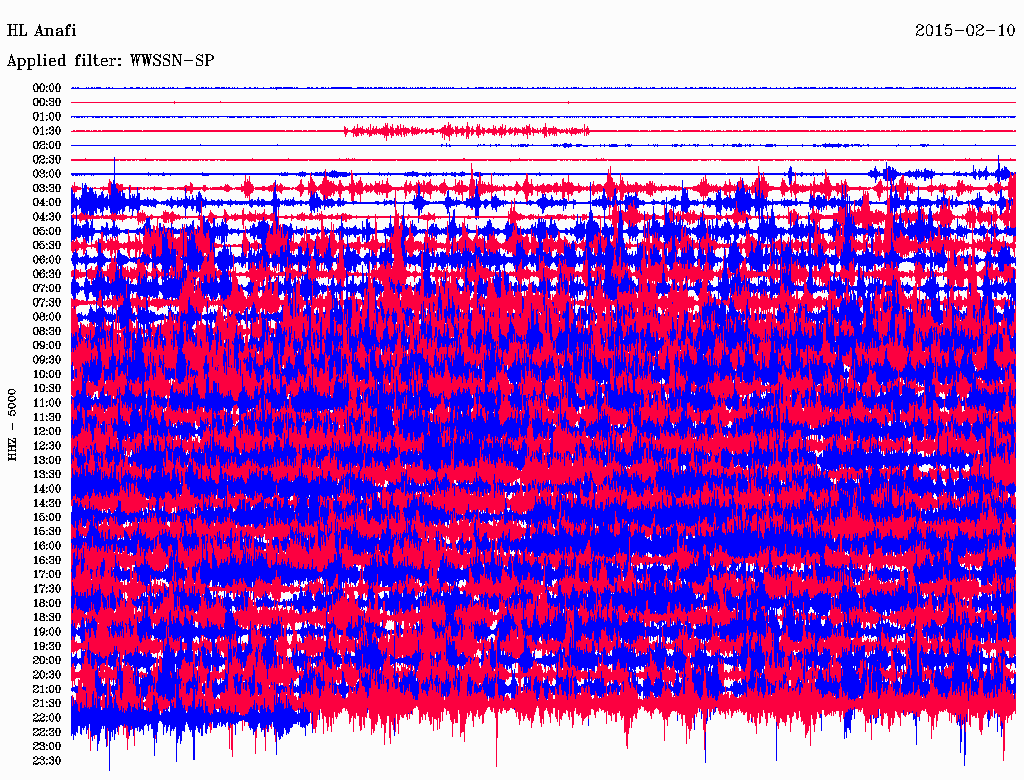Screen dimensions: 1024x780
Task: Click the 'Applied filter: WWSSN-SP' text
Action: click(x=110, y=61)
